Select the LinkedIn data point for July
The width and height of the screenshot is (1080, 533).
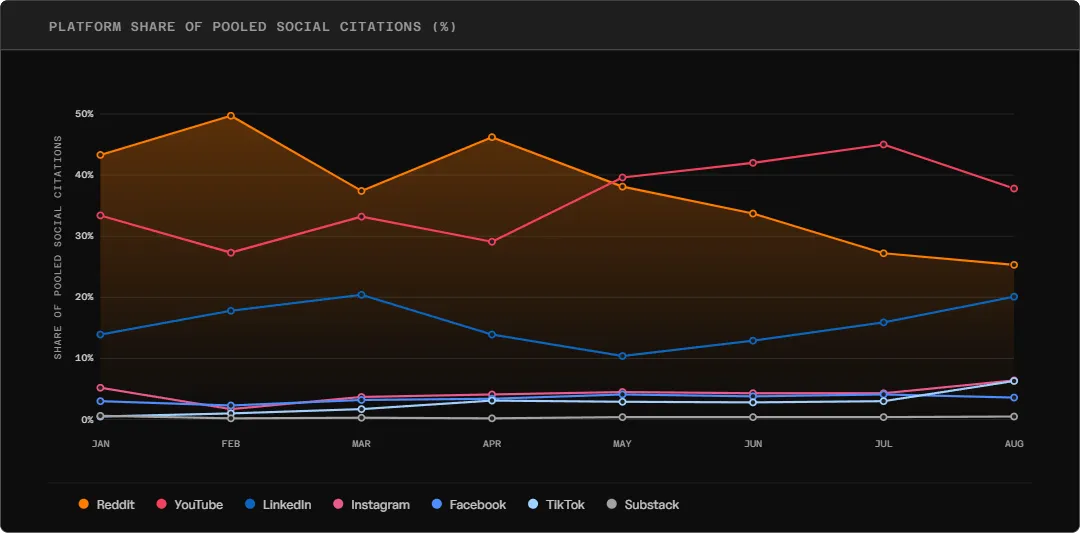coord(883,322)
